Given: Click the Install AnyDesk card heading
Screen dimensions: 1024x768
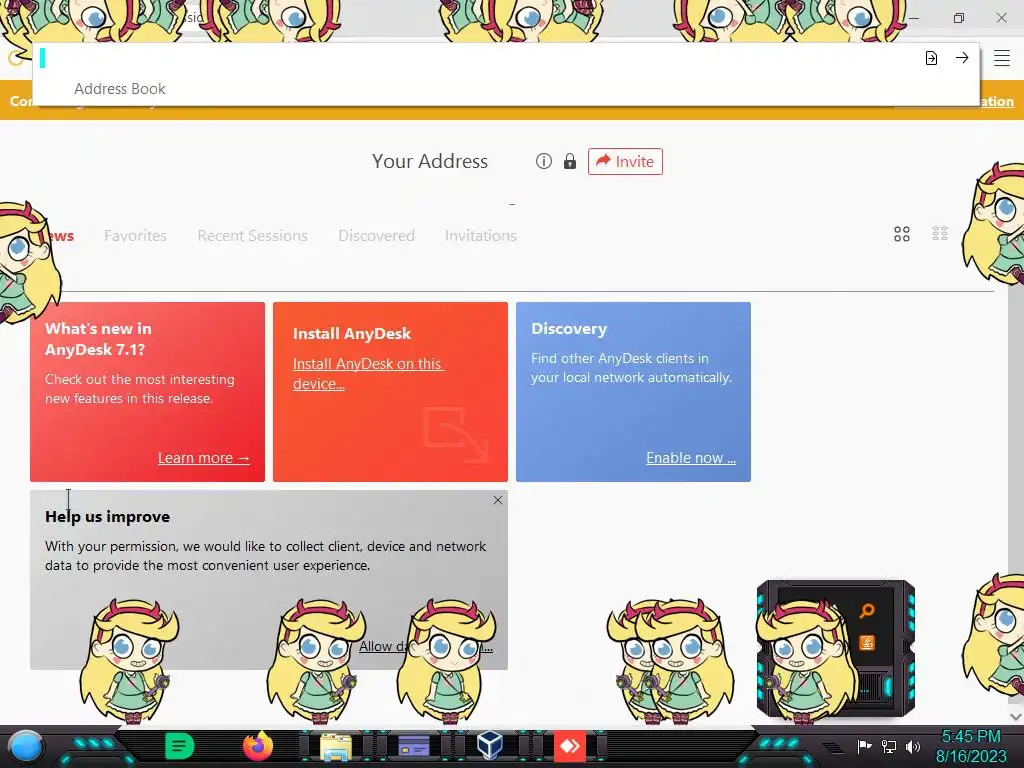Looking at the screenshot, I should [352, 334].
